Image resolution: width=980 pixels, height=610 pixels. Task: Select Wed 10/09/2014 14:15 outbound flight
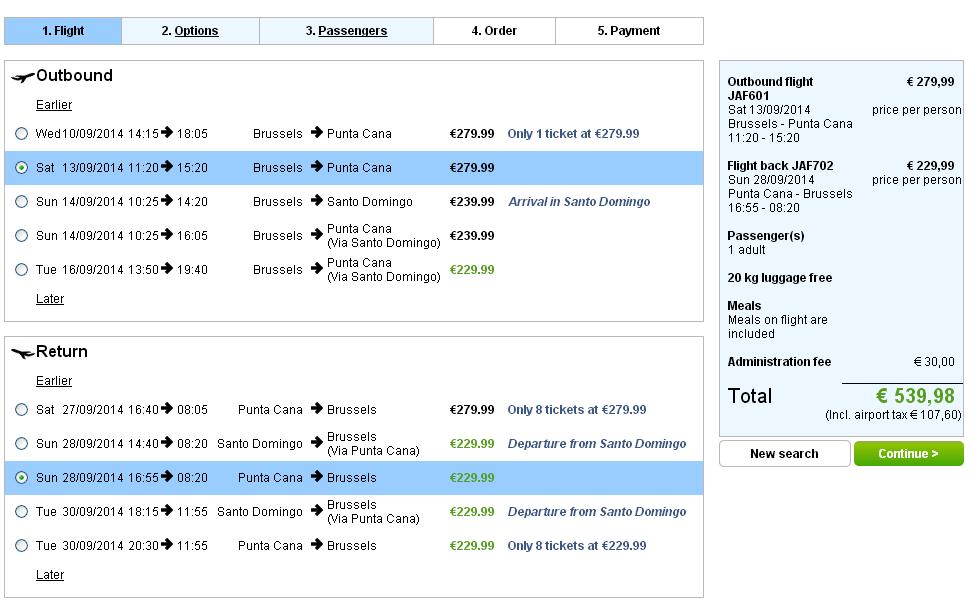(22, 134)
